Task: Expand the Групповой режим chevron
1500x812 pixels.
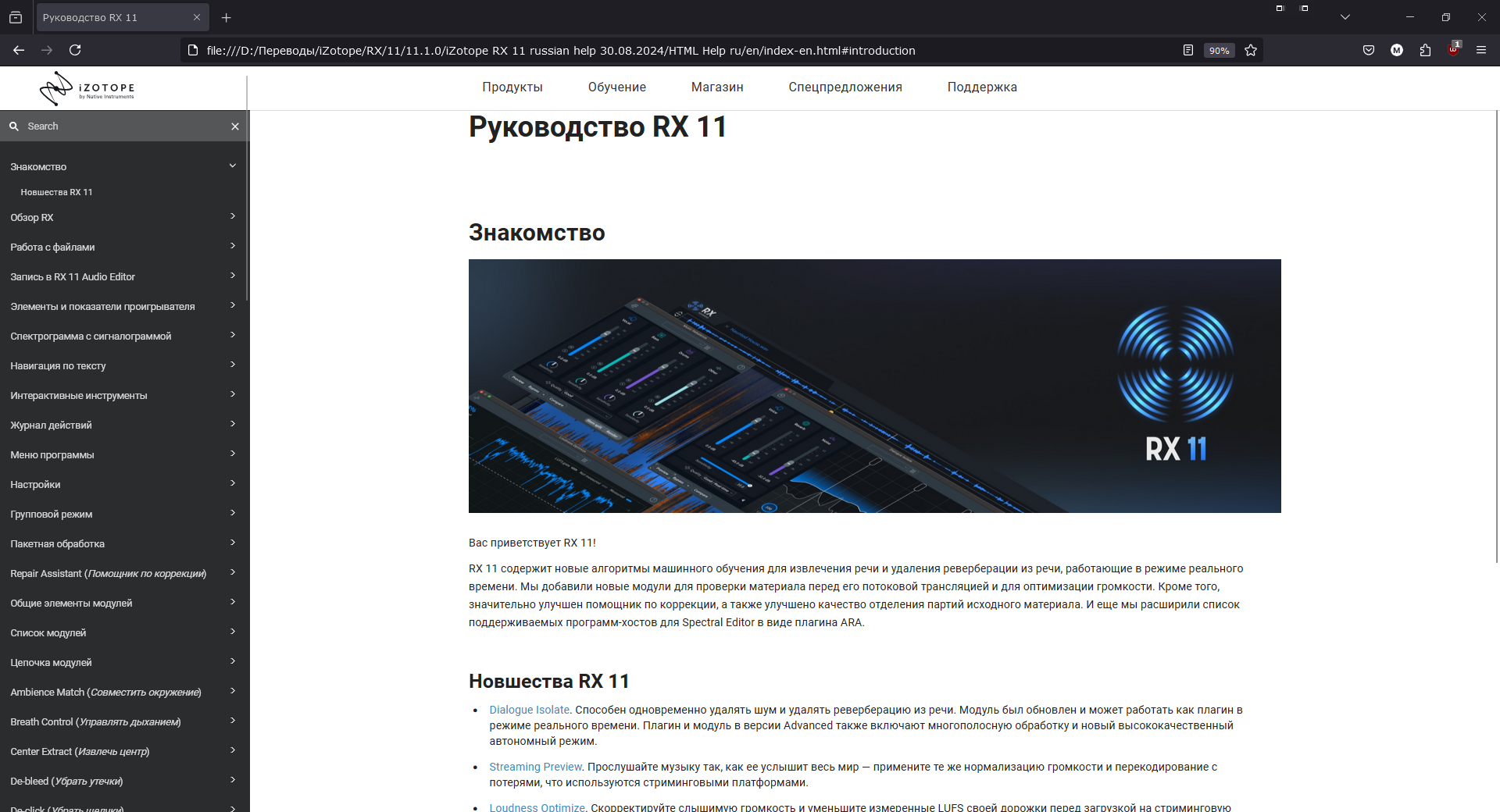Action: [x=233, y=513]
